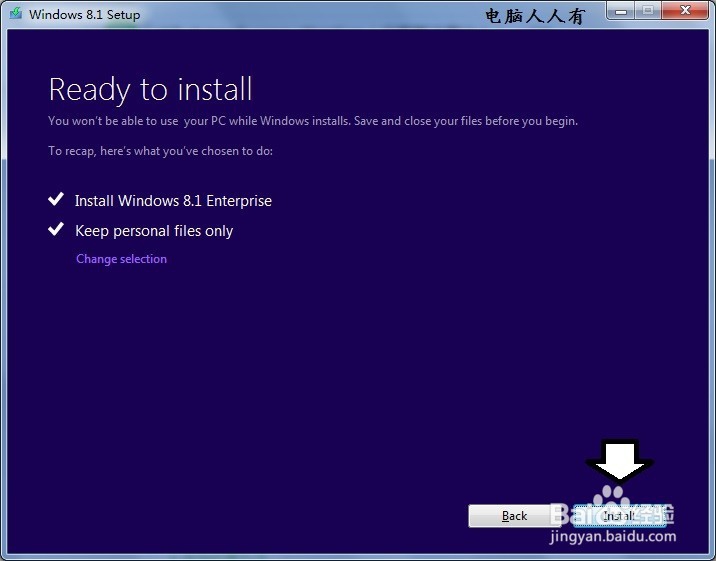Image resolution: width=716 pixels, height=561 pixels.
Task: Click the Windows 8.1 Setup title icon
Action: click(x=16, y=14)
